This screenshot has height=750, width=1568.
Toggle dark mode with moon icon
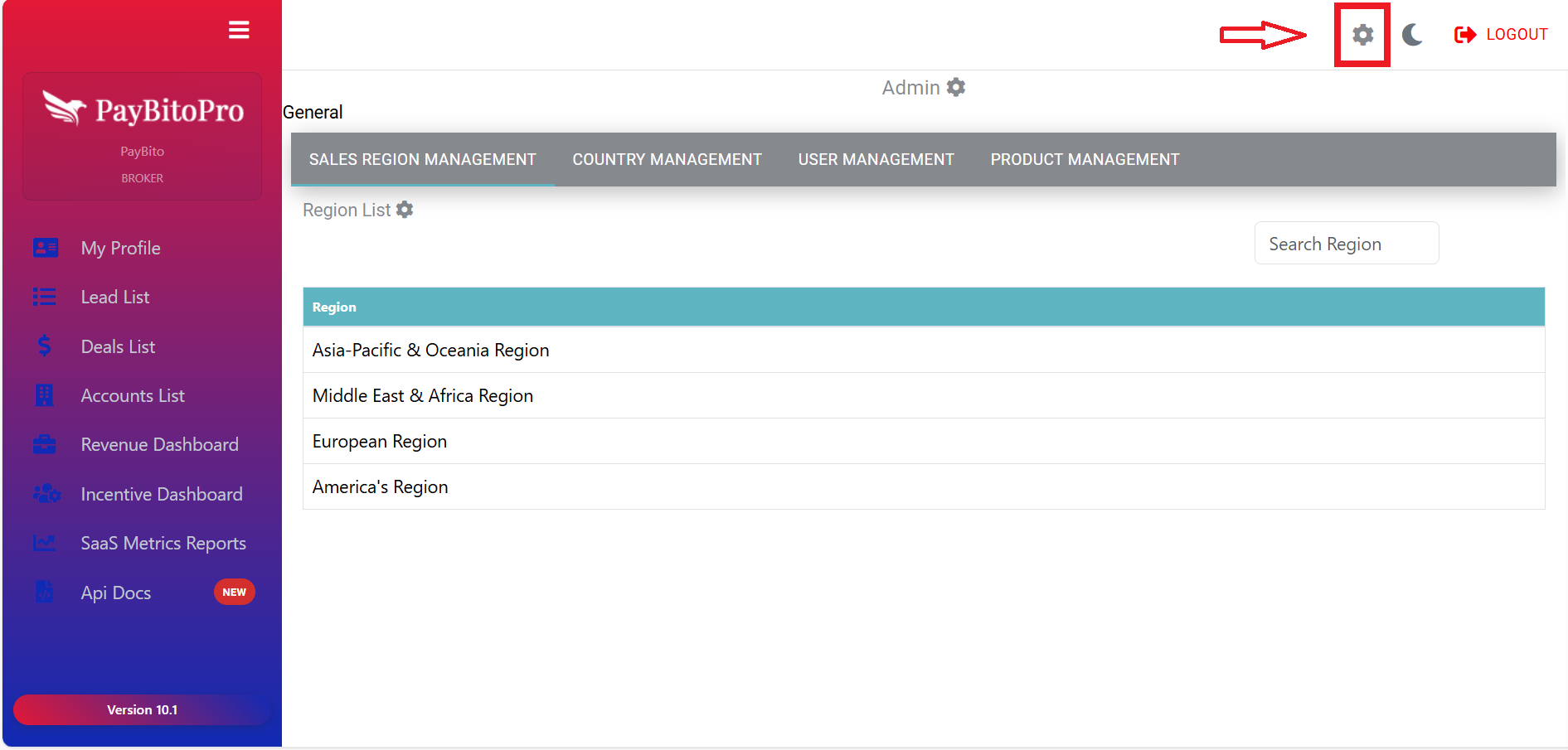click(1412, 35)
